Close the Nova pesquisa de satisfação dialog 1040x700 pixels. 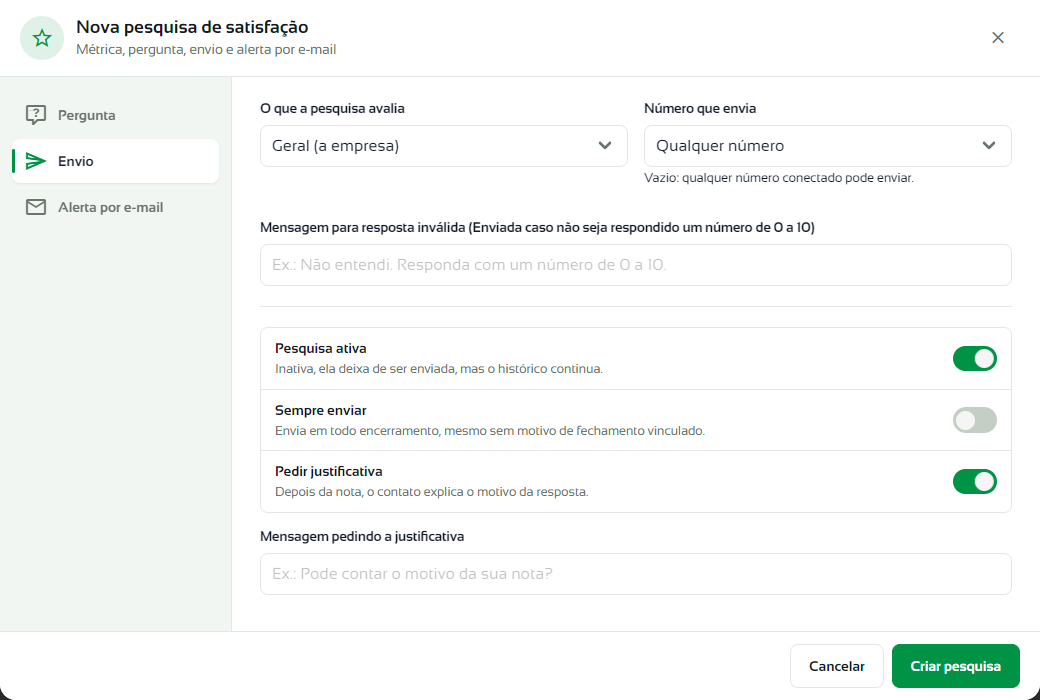pyautogui.click(x=998, y=38)
